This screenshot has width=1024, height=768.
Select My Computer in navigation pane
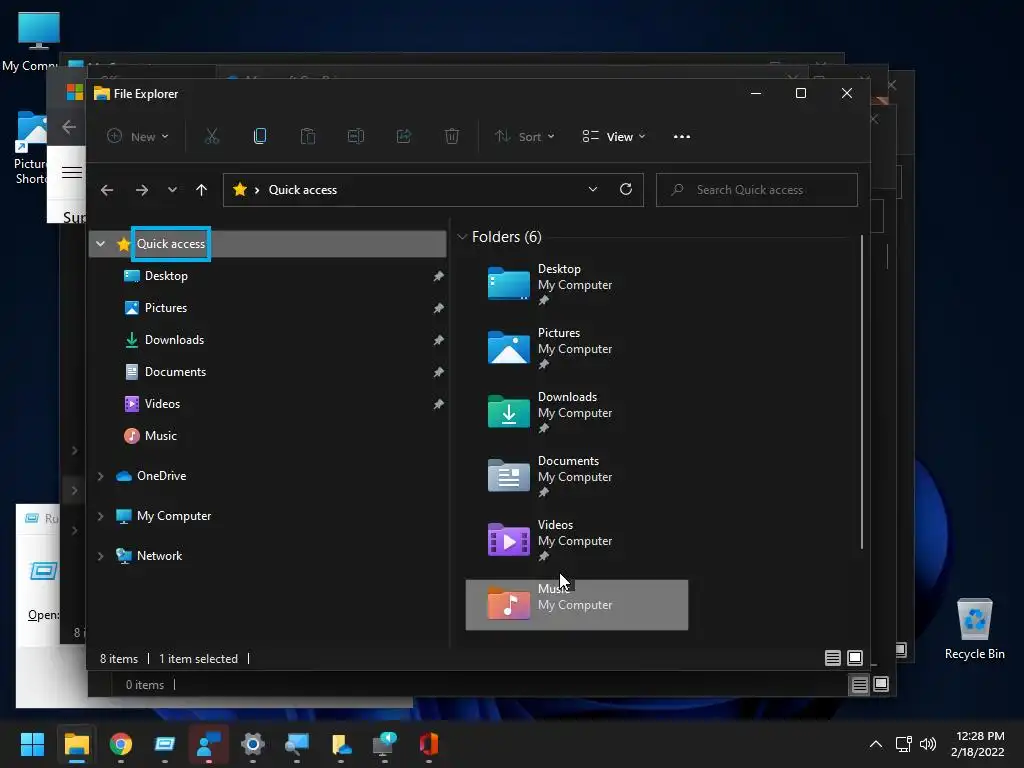pos(173,516)
